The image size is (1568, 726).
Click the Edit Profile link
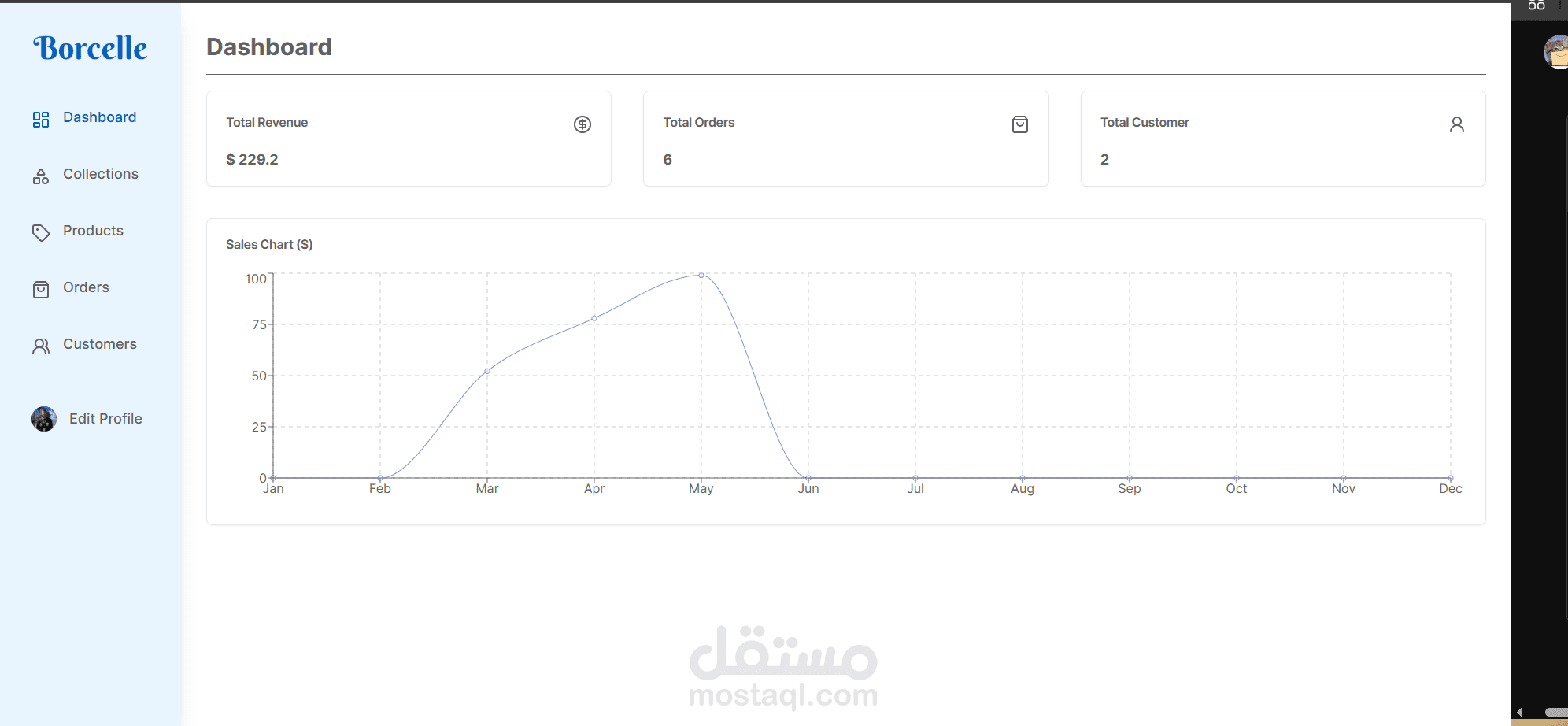click(x=105, y=419)
